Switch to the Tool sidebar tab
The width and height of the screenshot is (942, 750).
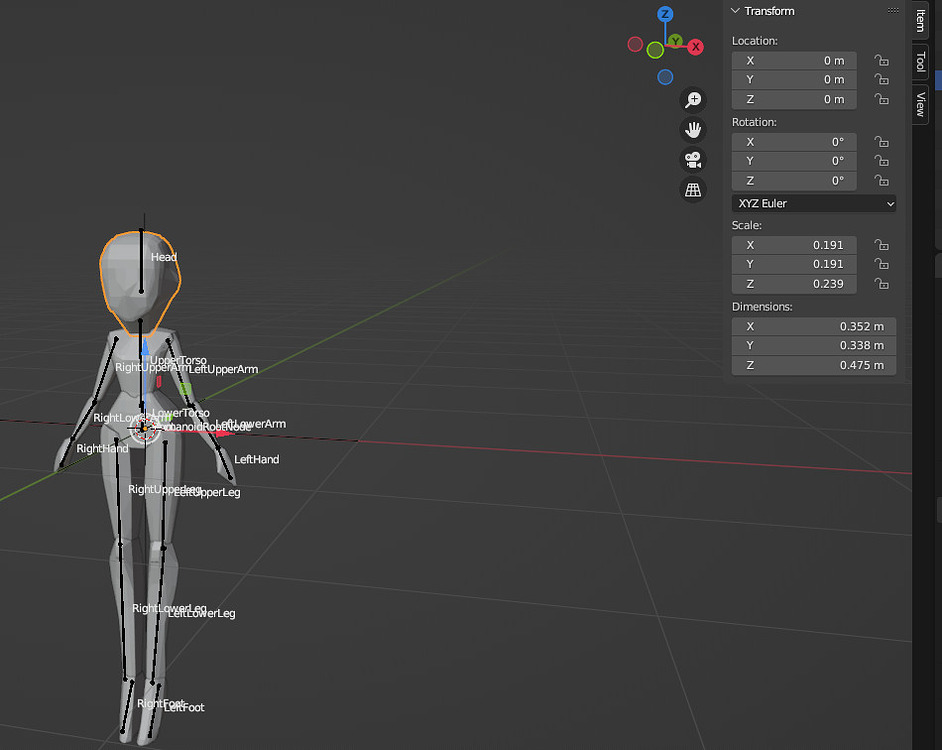(919, 62)
